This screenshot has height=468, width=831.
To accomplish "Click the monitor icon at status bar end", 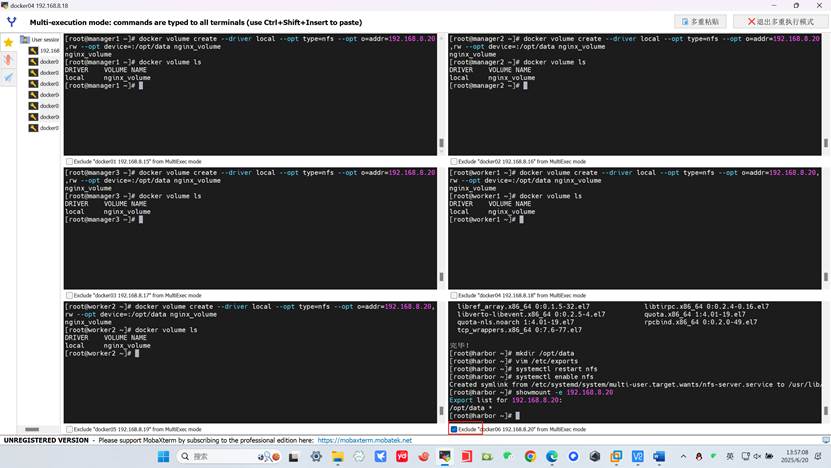I will tap(825, 440).
